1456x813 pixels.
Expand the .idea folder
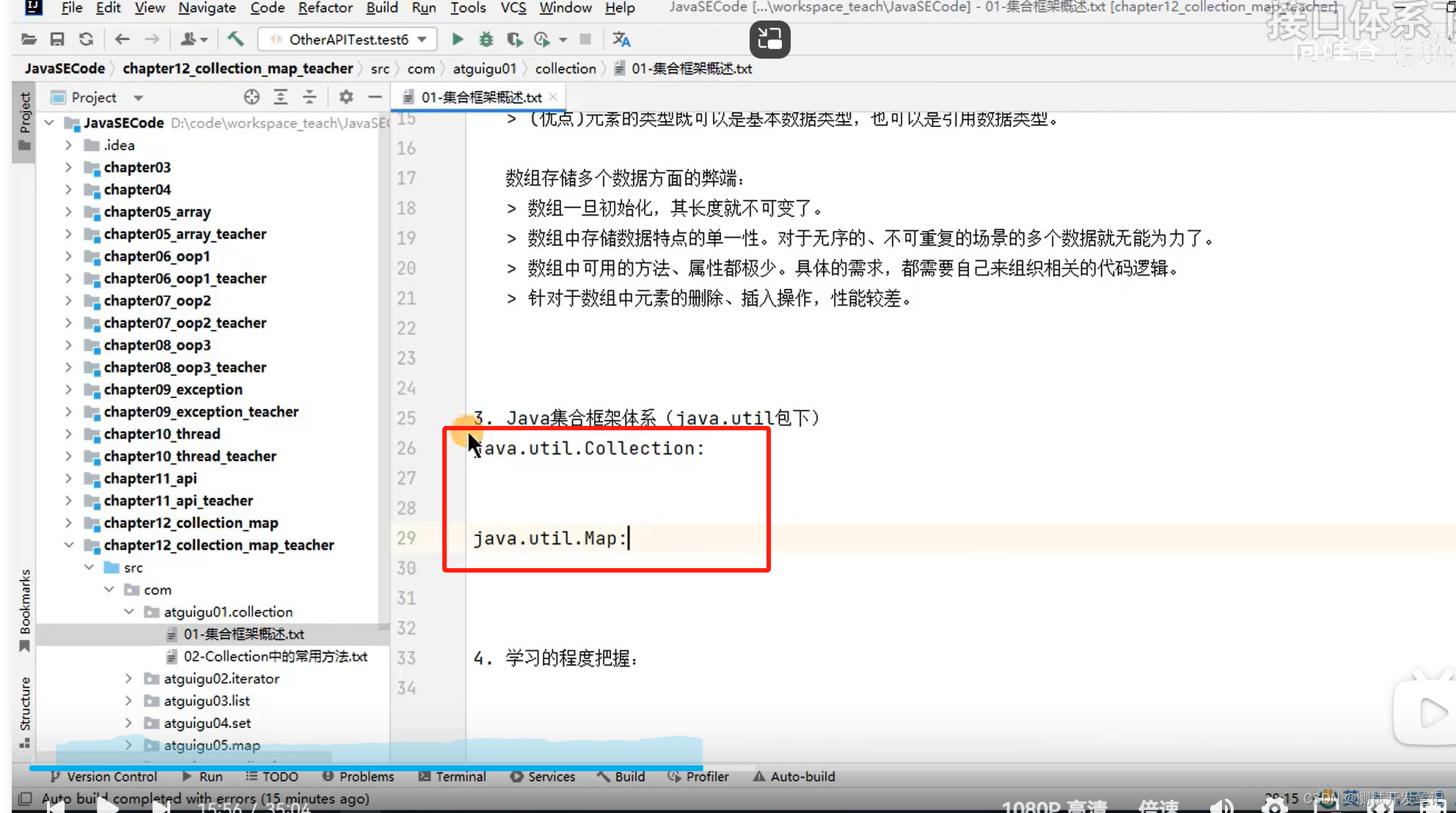pyautogui.click(x=68, y=145)
